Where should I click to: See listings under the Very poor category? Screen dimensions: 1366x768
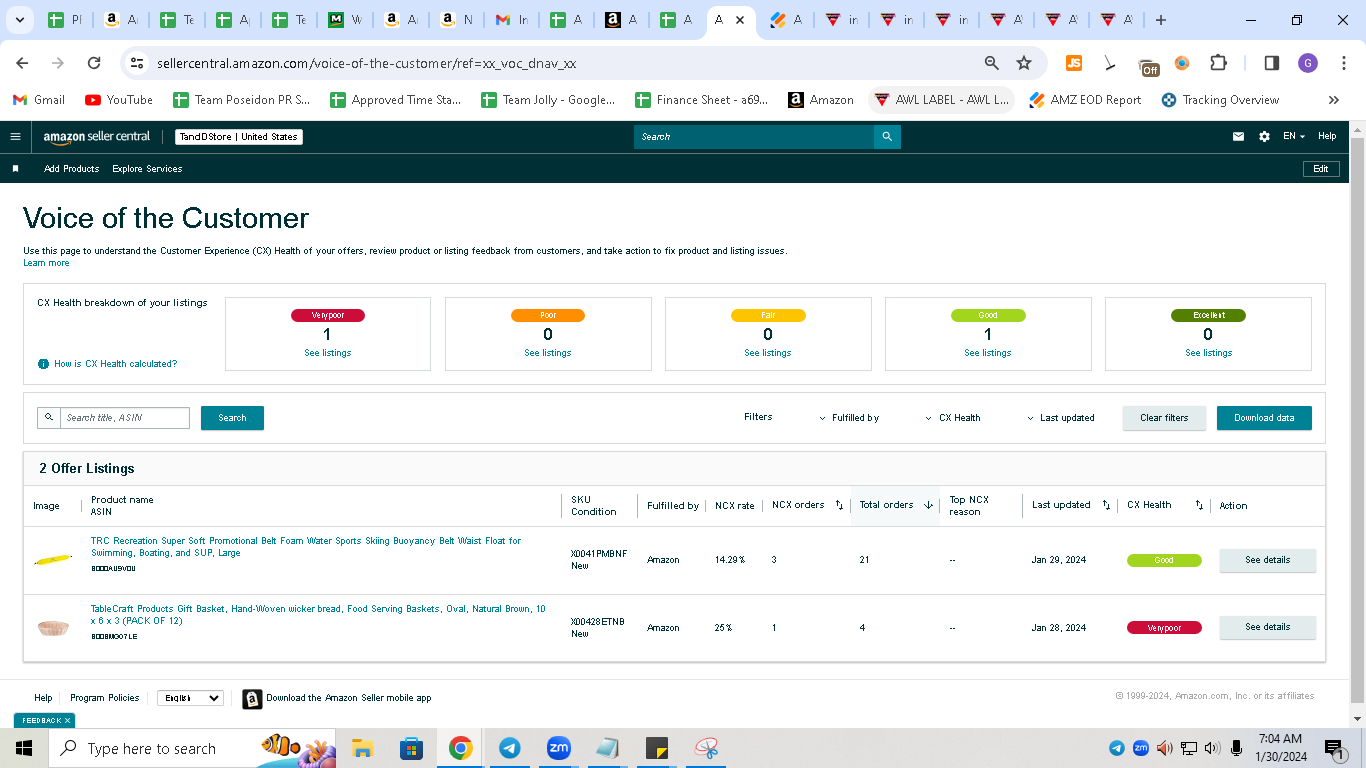tap(328, 353)
